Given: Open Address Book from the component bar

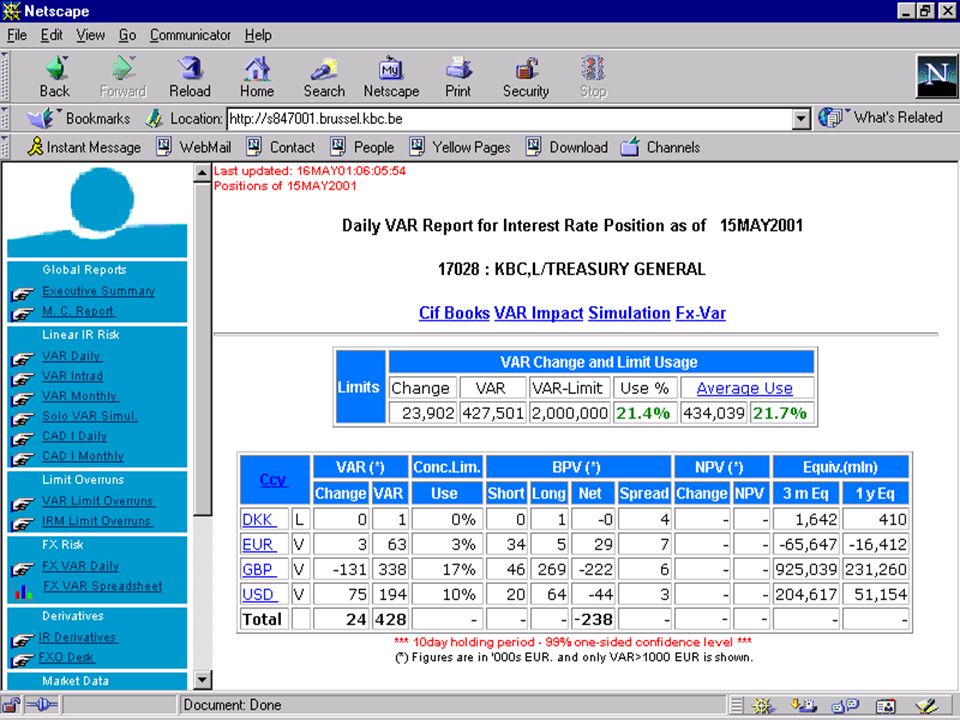Looking at the screenshot, I should (886, 706).
